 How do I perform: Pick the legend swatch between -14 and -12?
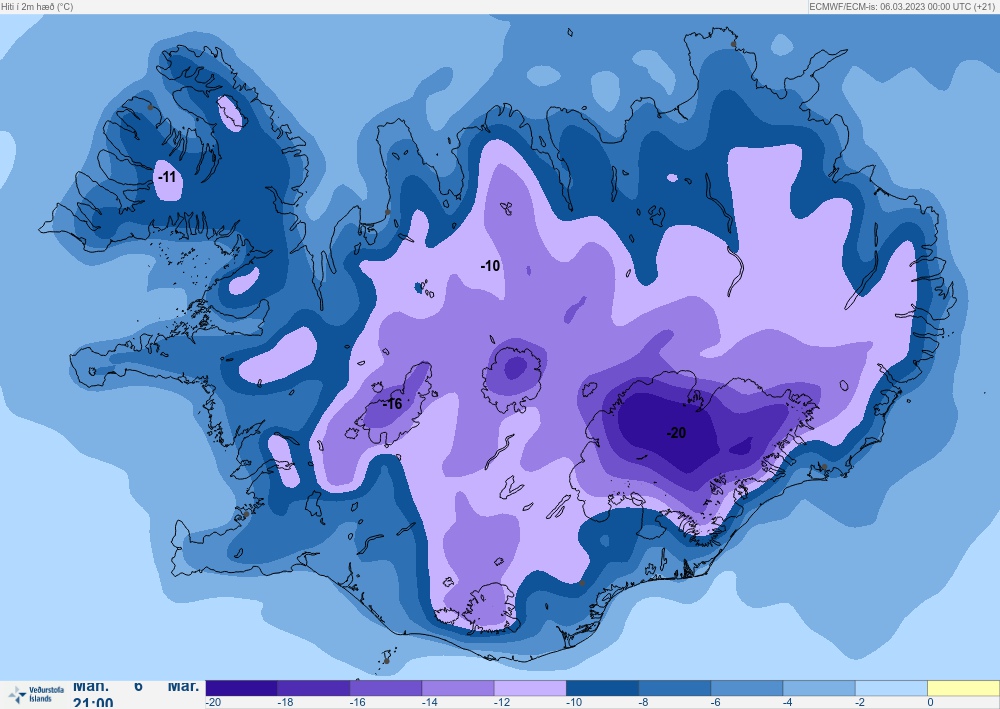[458, 688]
